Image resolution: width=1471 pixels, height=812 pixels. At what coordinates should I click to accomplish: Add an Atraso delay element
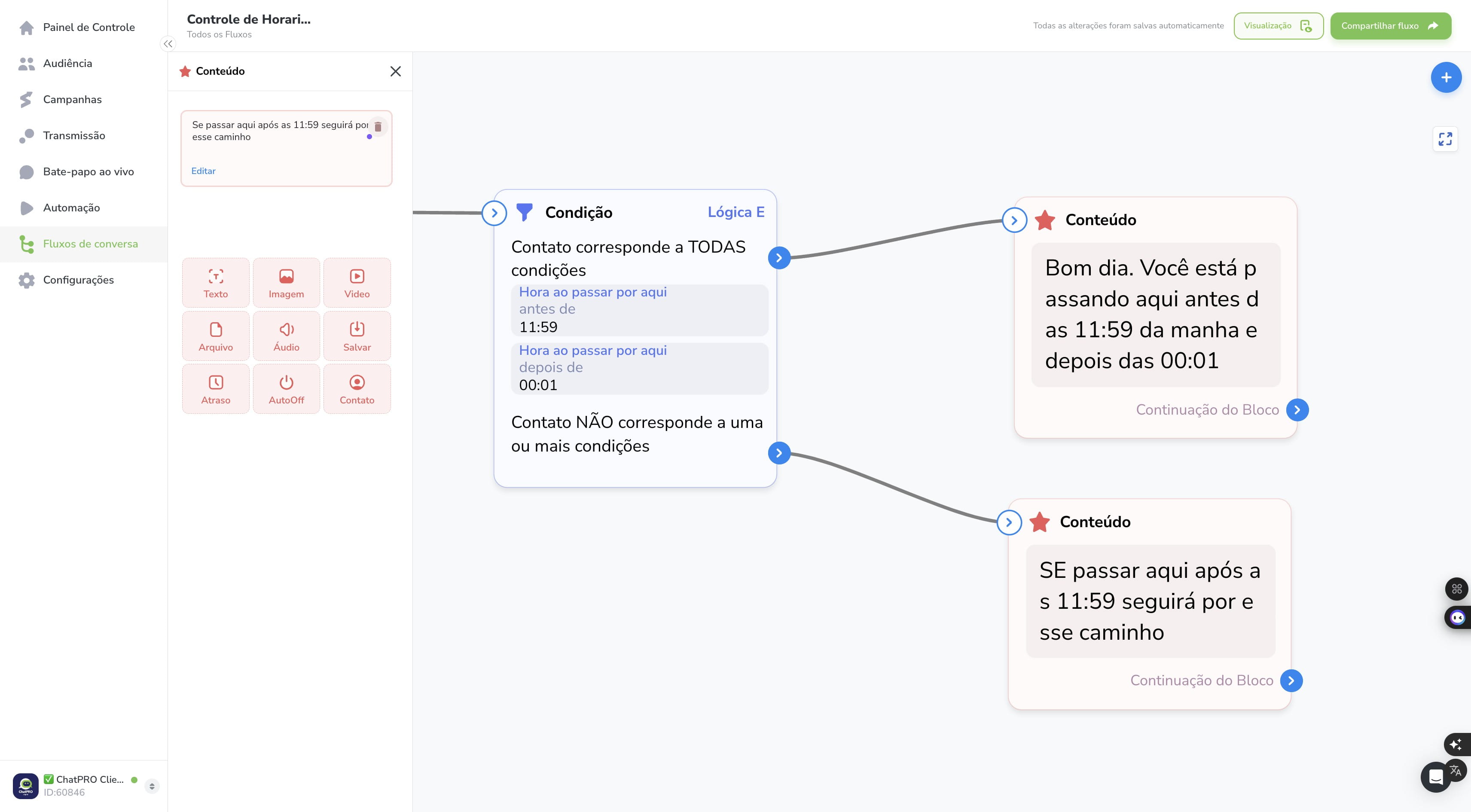pyautogui.click(x=216, y=389)
